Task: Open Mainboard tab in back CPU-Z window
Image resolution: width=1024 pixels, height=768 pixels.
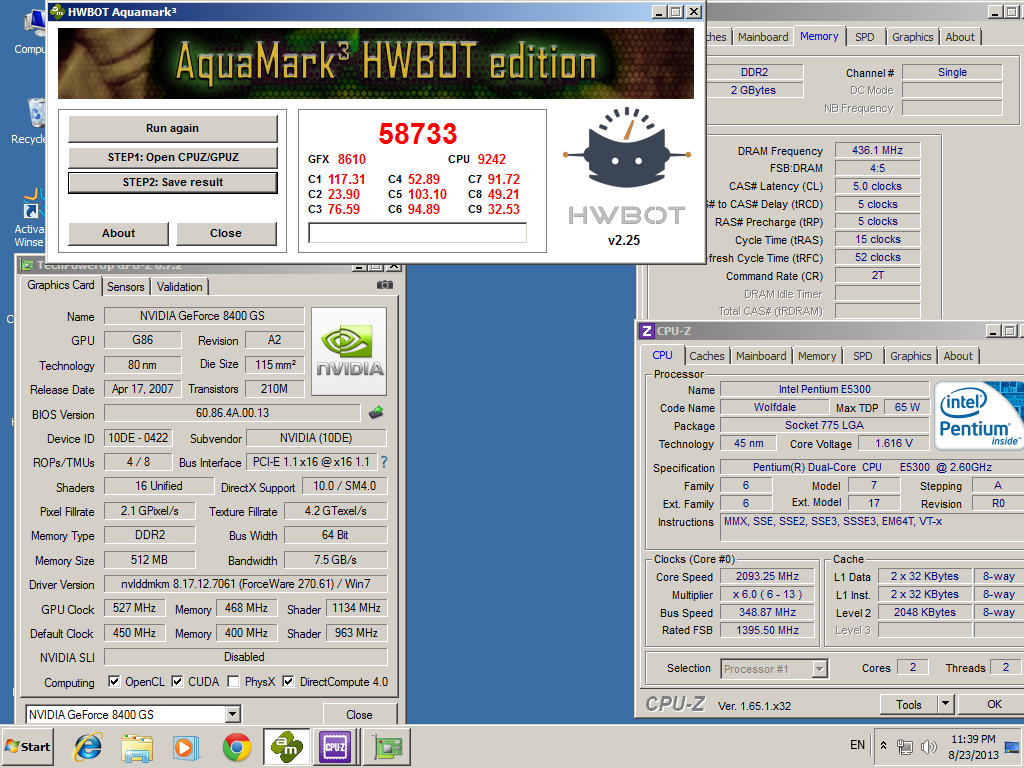Action: pyautogui.click(x=763, y=37)
